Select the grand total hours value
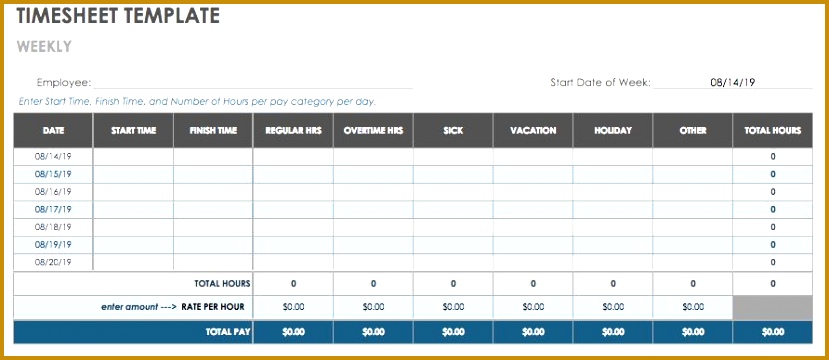 click(x=772, y=284)
